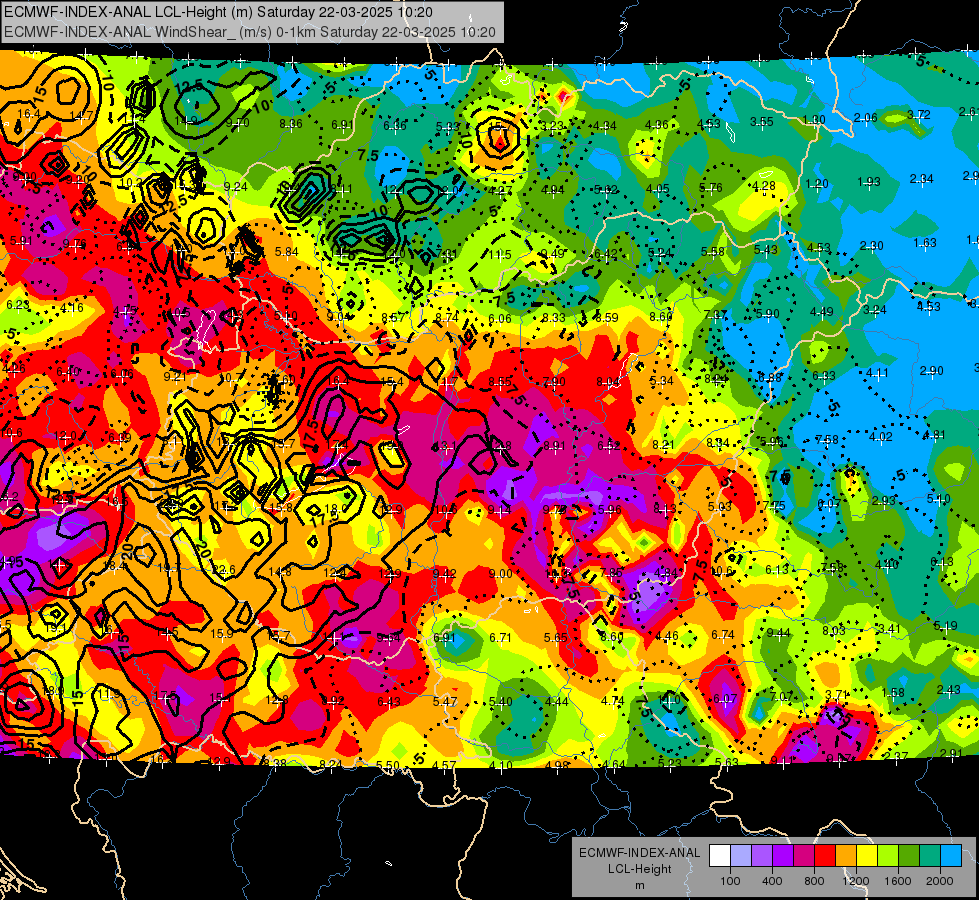The width and height of the screenshot is (979, 900).
Task: Click the teal legend color swatch
Action: point(930,855)
